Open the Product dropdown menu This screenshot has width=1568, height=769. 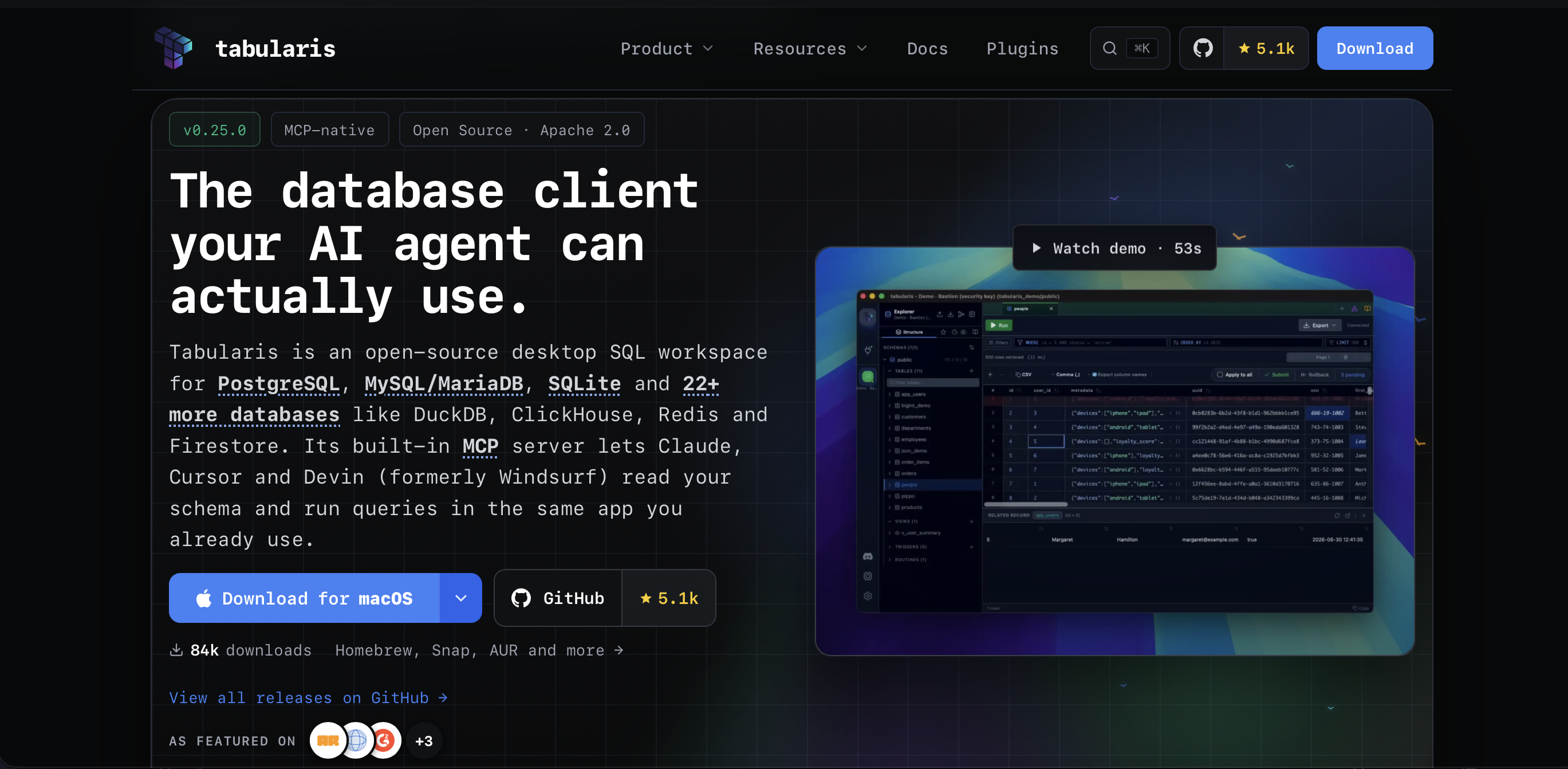[667, 49]
